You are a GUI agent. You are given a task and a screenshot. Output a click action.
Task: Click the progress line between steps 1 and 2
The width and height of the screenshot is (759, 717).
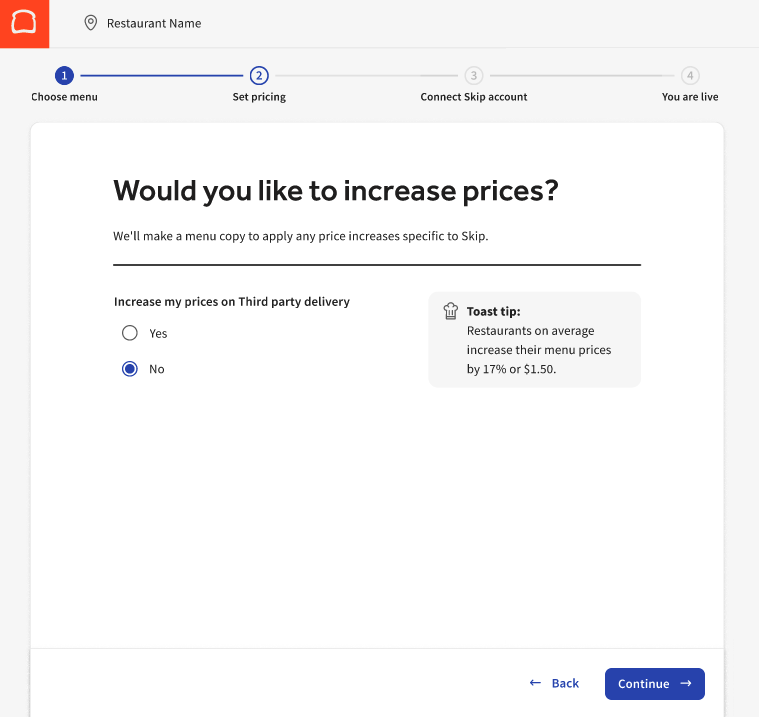[161, 75]
